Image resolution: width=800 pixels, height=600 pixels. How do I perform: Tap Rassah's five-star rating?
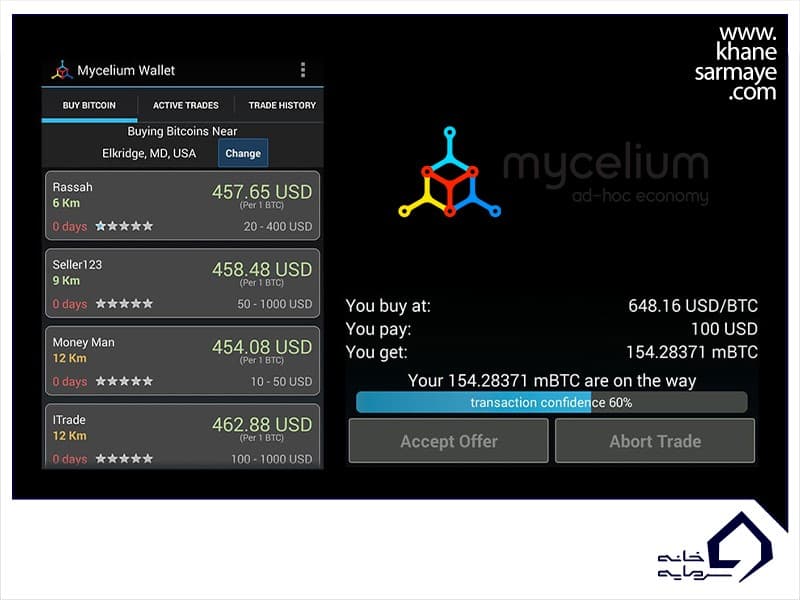pos(124,226)
